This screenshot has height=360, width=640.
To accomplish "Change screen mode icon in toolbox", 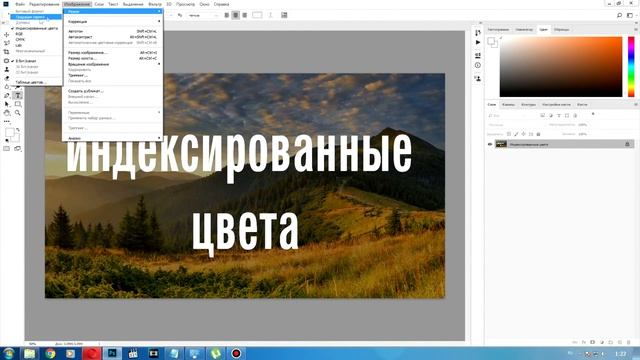I will [x=18, y=149].
